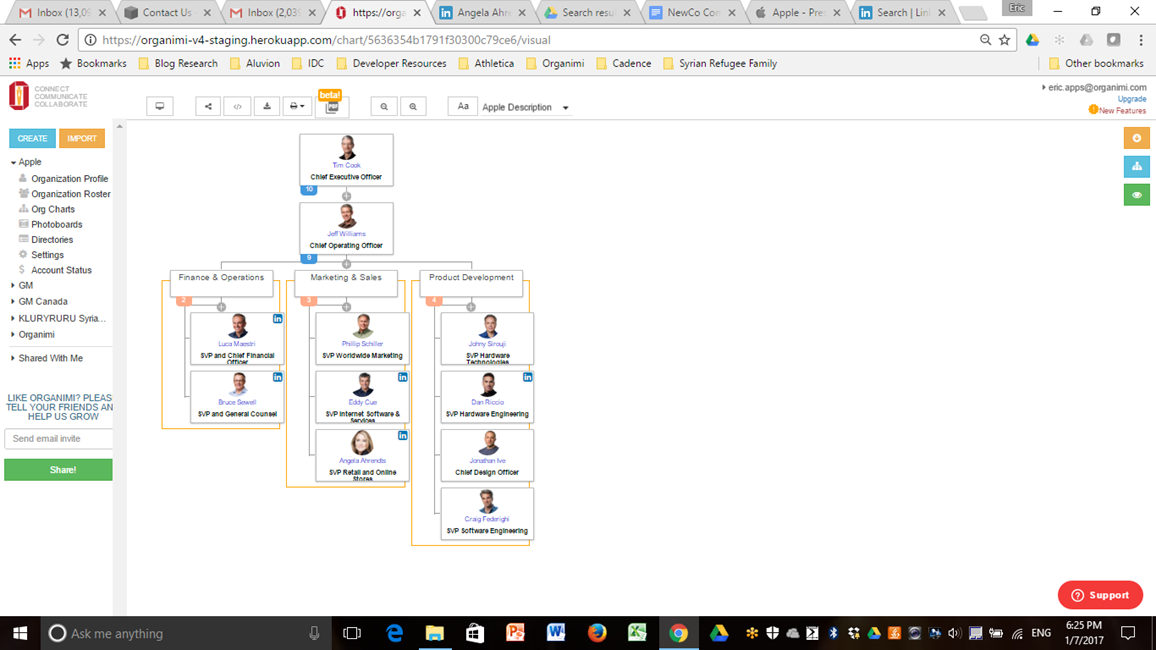Switch to the Angela Ahrendts LinkedIn browser tab
Image resolution: width=1156 pixels, height=650 pixels.
click(x=484, y=13)
